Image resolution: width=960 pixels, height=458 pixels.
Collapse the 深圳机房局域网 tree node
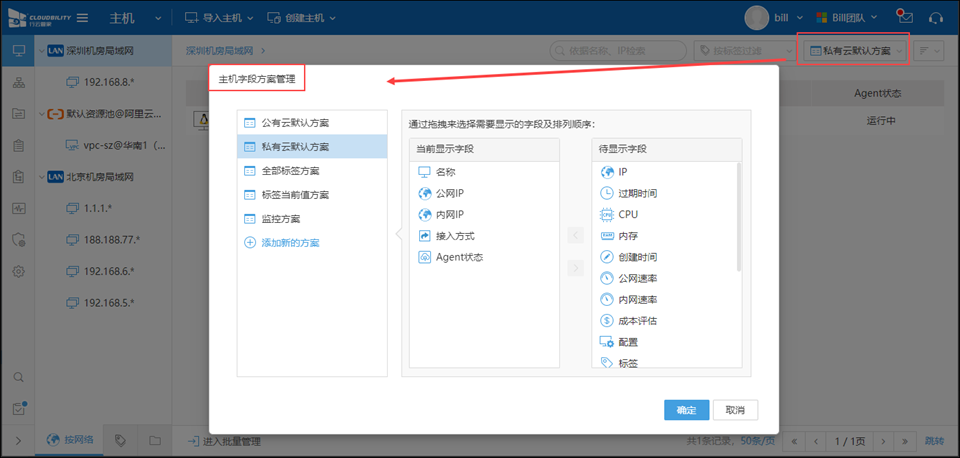(x=43, y=50)
